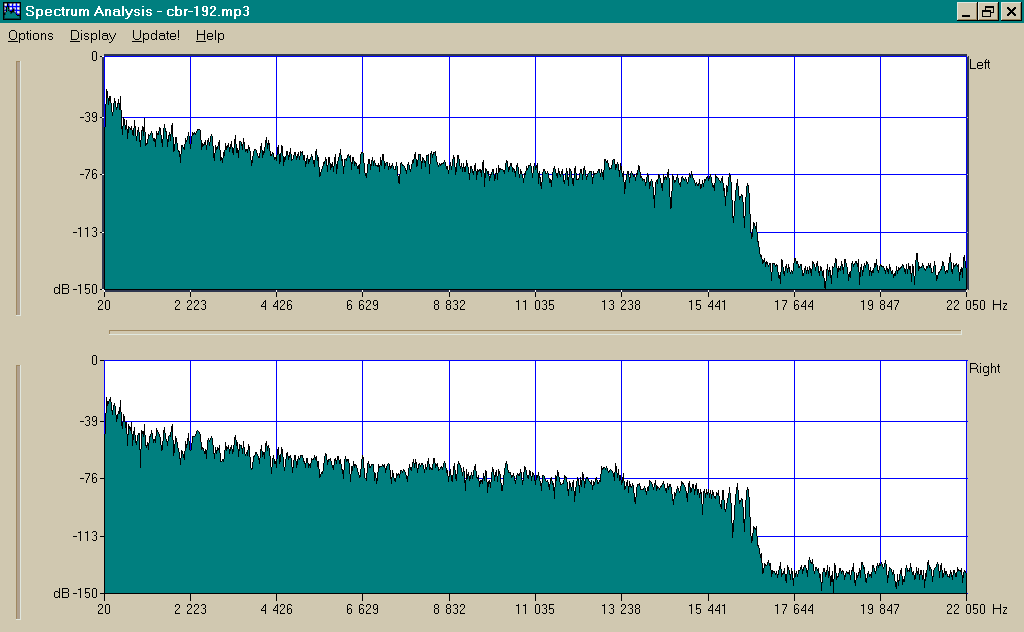Screen dimensions: 1024x632
Task: Click inside the Left channel spectrum graph
Action: click(536, 172)
